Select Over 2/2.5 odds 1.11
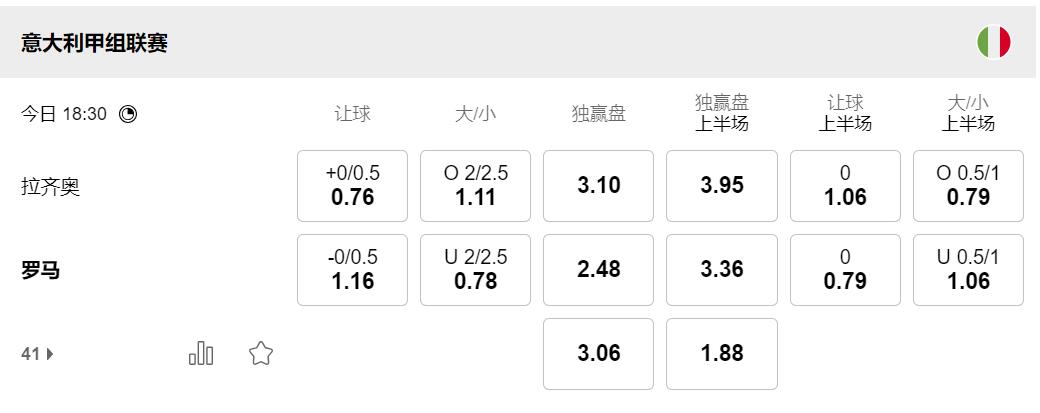 pyautogui.click(x=475, y=186)
